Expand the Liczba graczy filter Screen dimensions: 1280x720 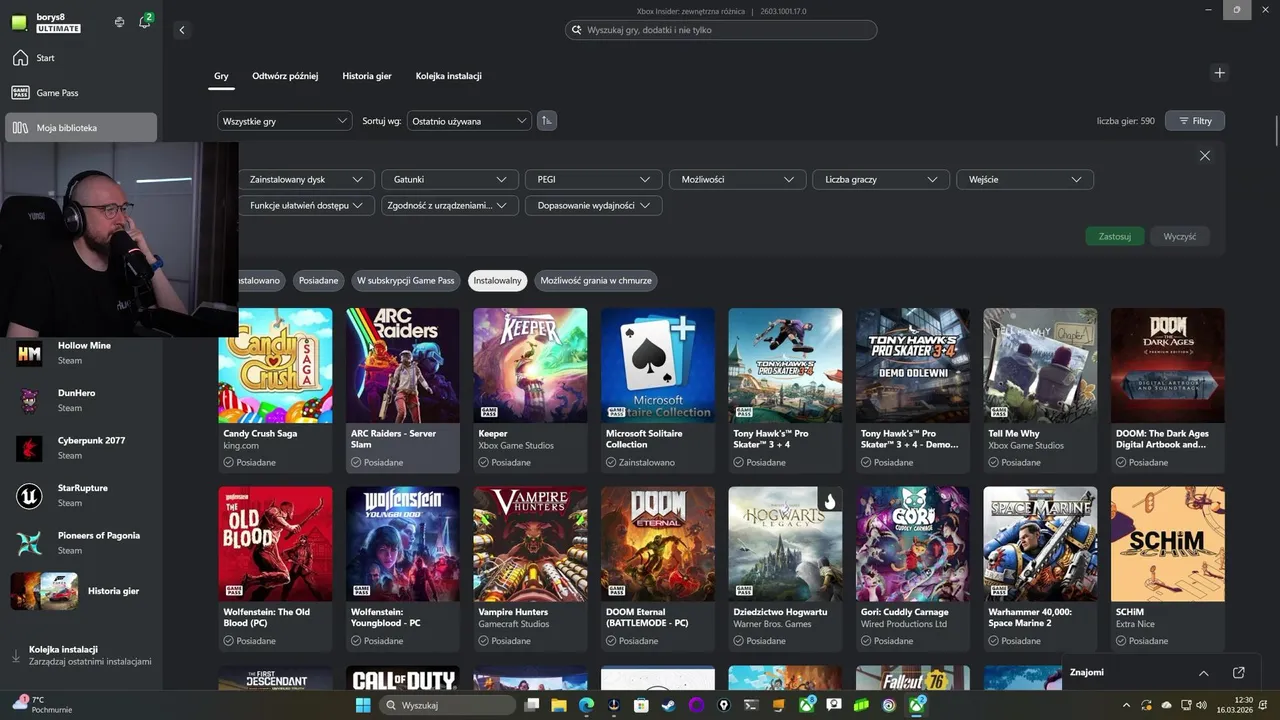881,180
